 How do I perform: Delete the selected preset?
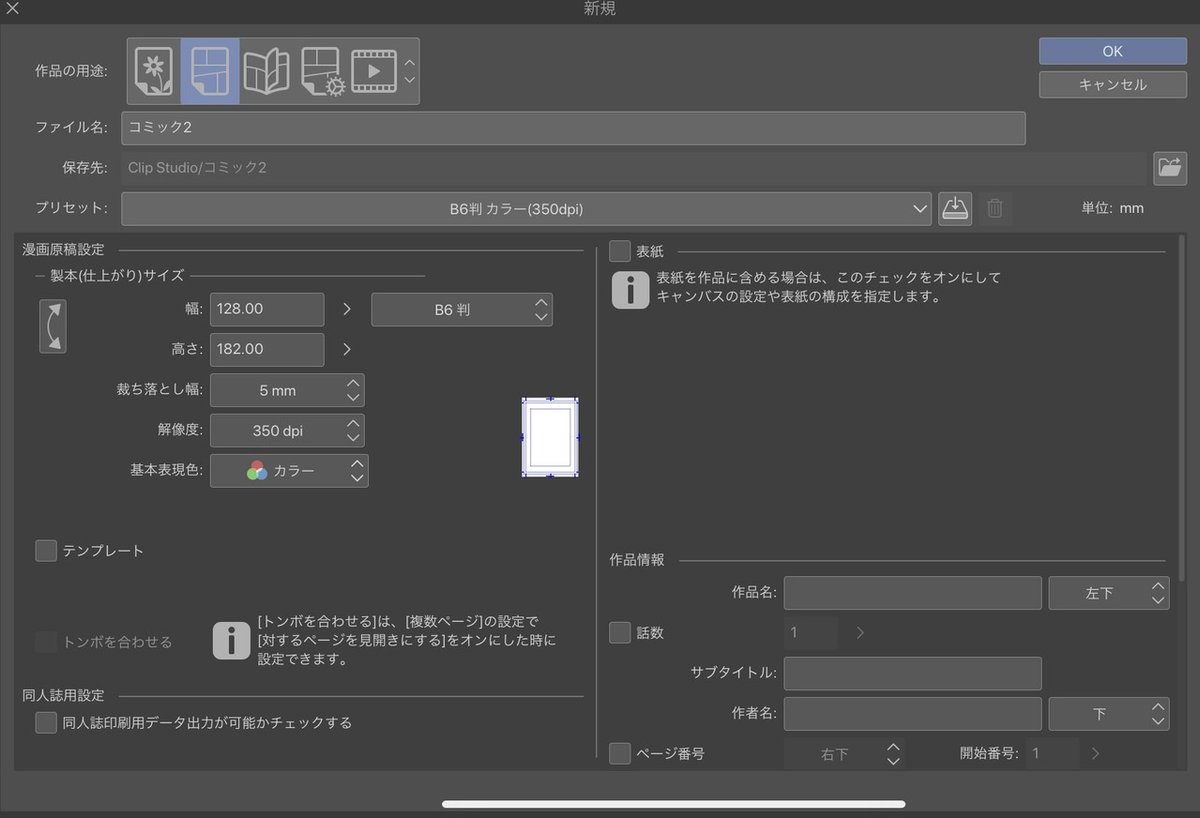point(994,208)
